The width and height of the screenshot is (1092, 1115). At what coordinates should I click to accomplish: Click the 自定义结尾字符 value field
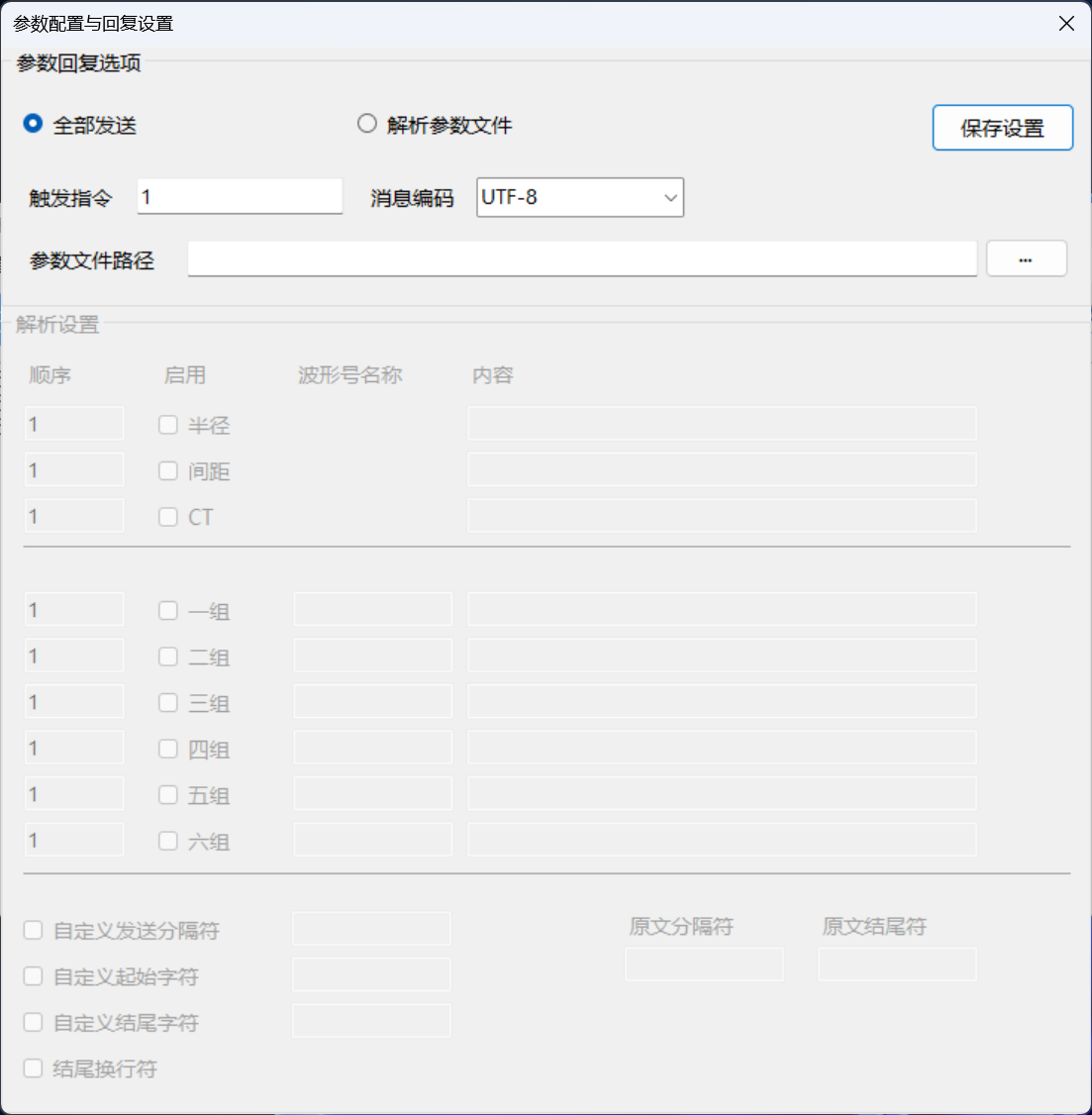(x=372, y=1021)
